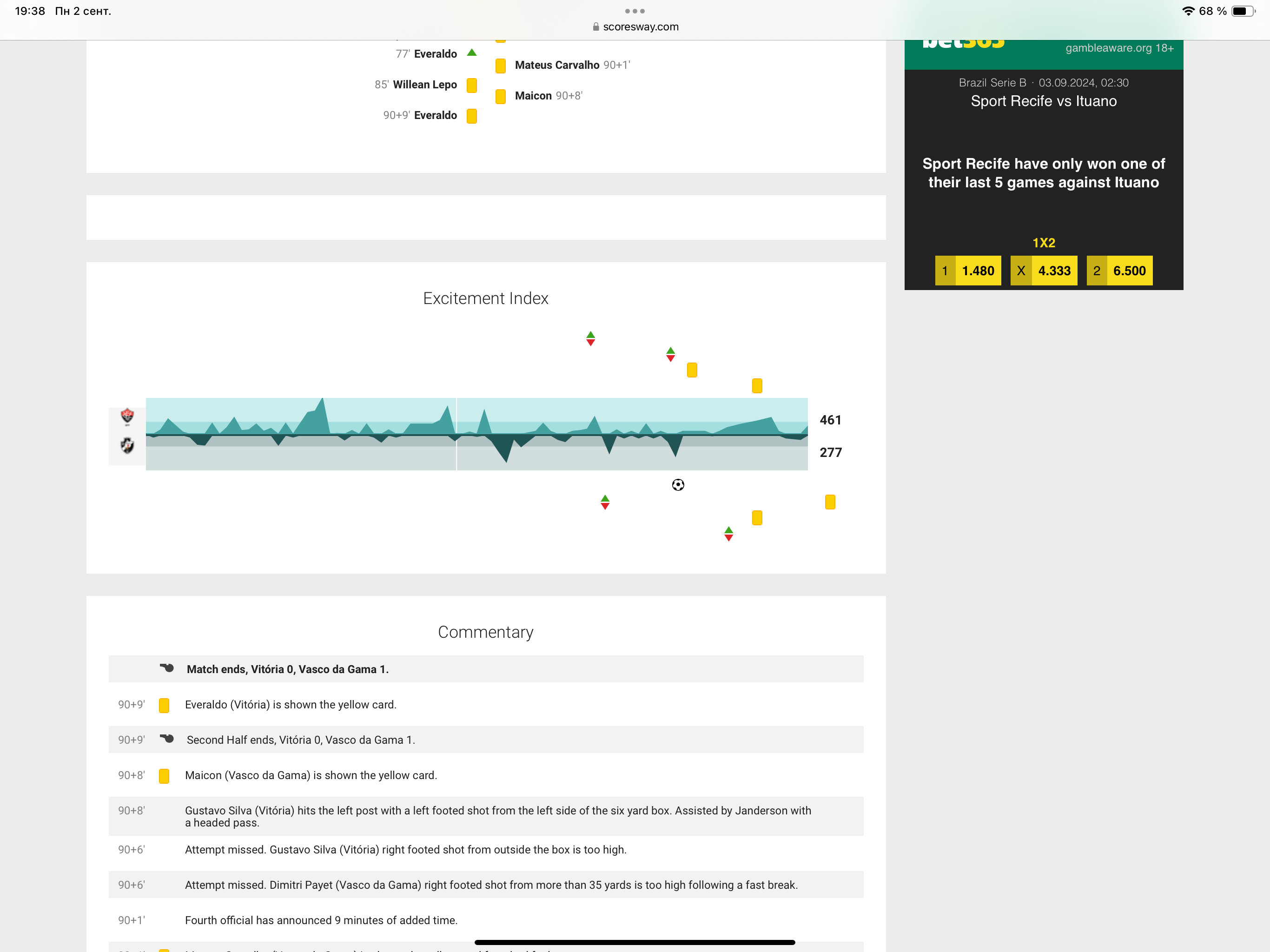
Task: Click the yellow card icon next to Willean Lepo
Action: pos(471,85)
